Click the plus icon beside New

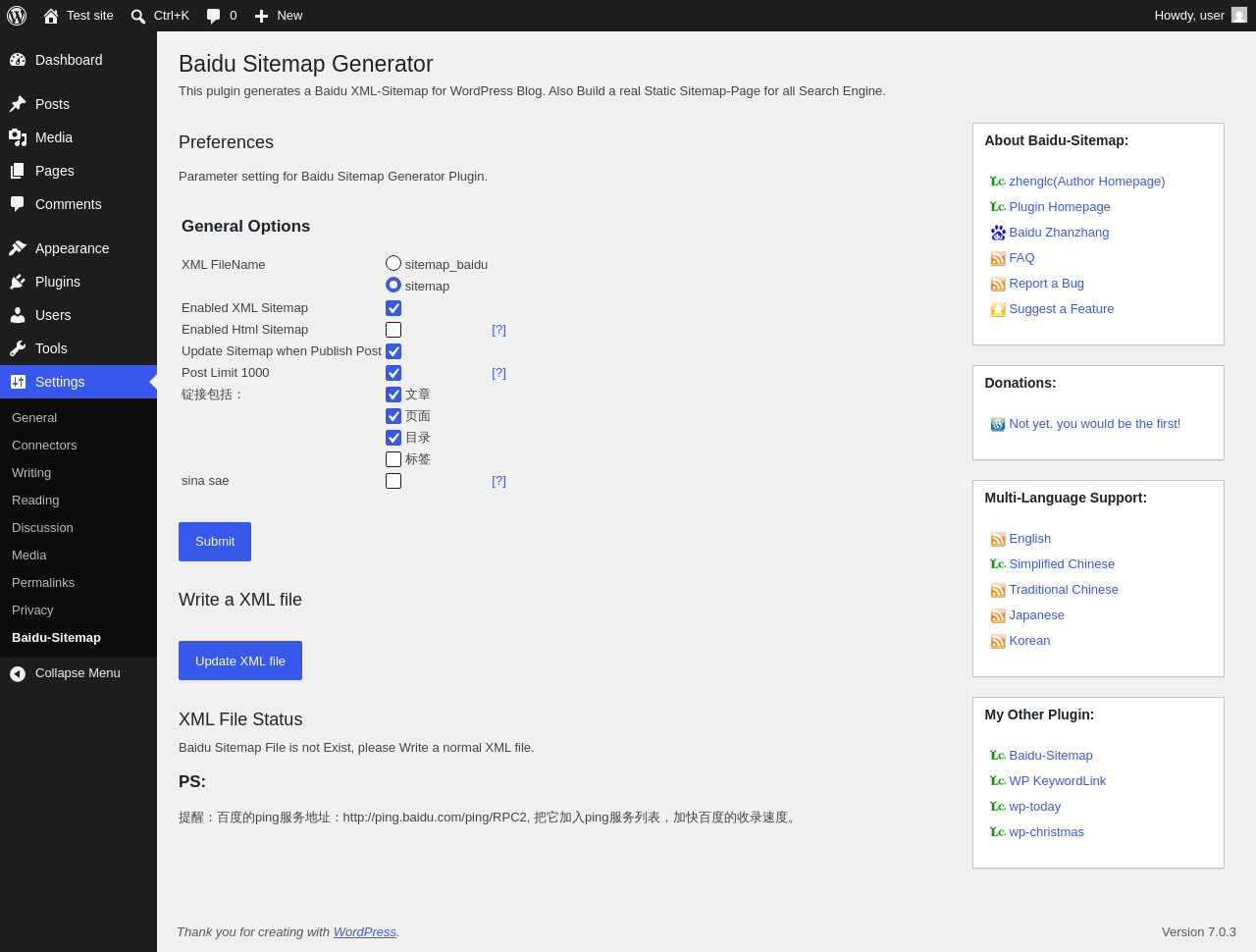(x=261, y=16)
